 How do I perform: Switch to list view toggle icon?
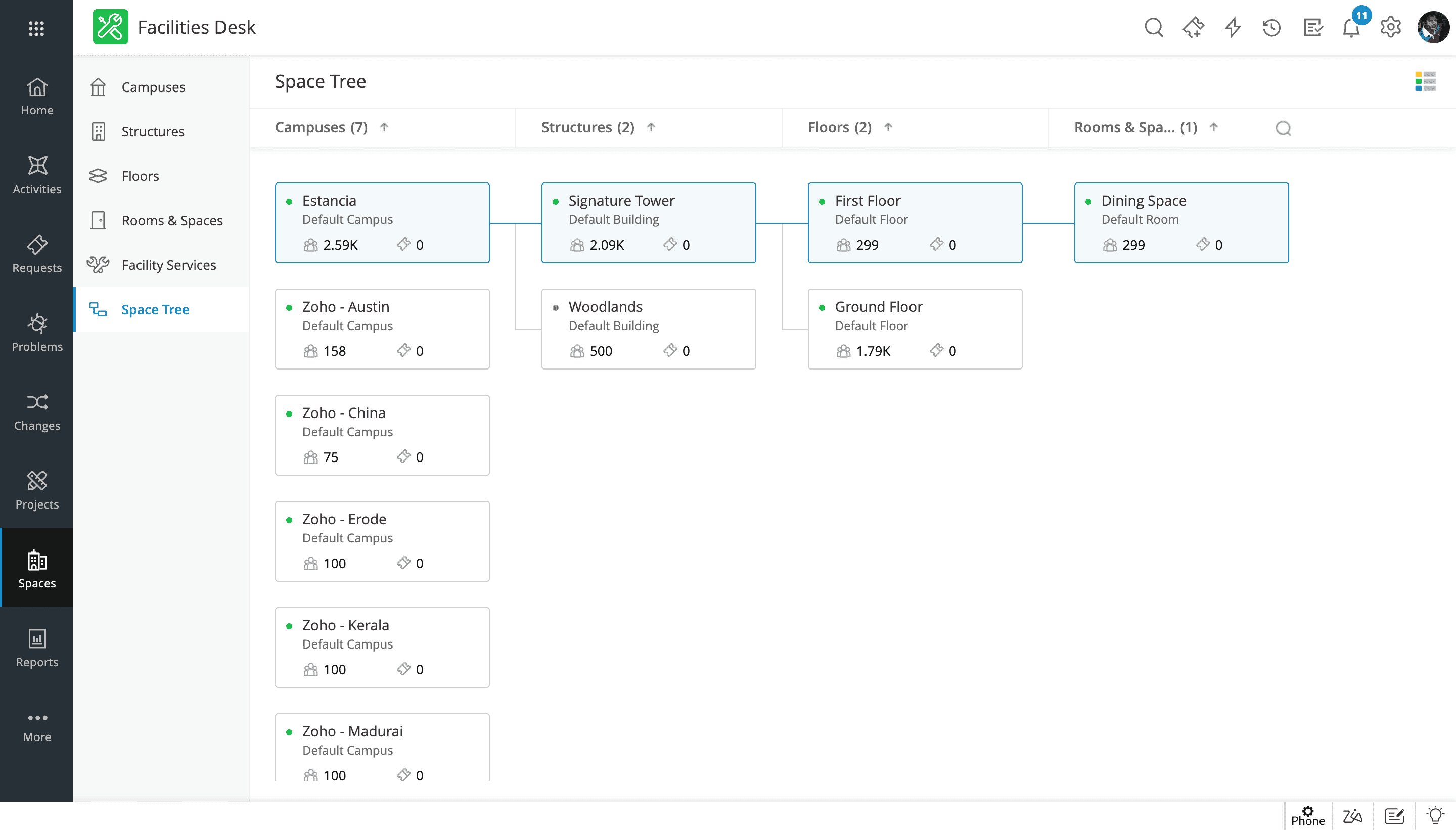tap(1425, 81)
